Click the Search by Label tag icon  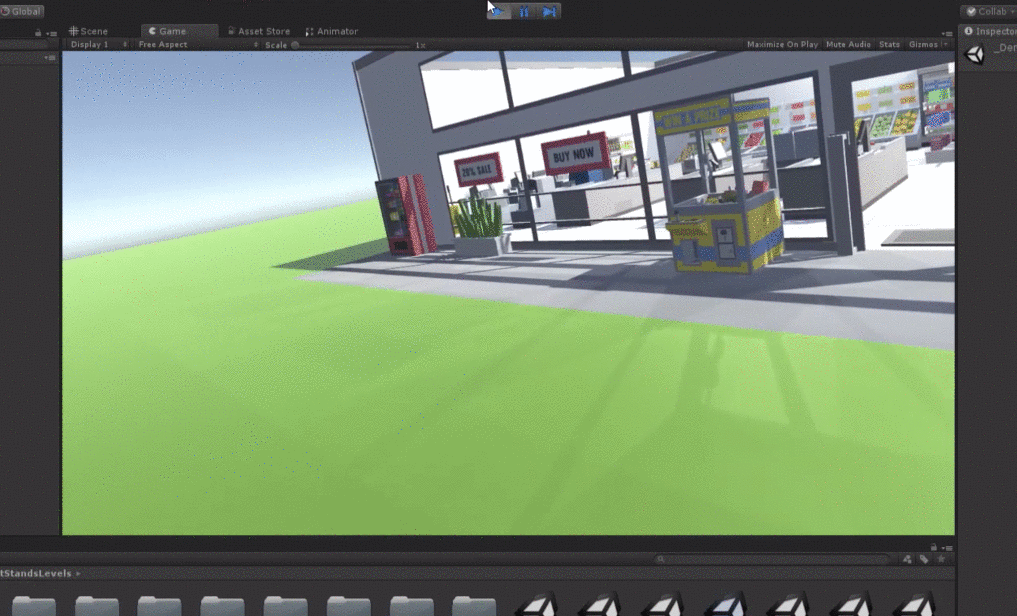click(924, 560)
